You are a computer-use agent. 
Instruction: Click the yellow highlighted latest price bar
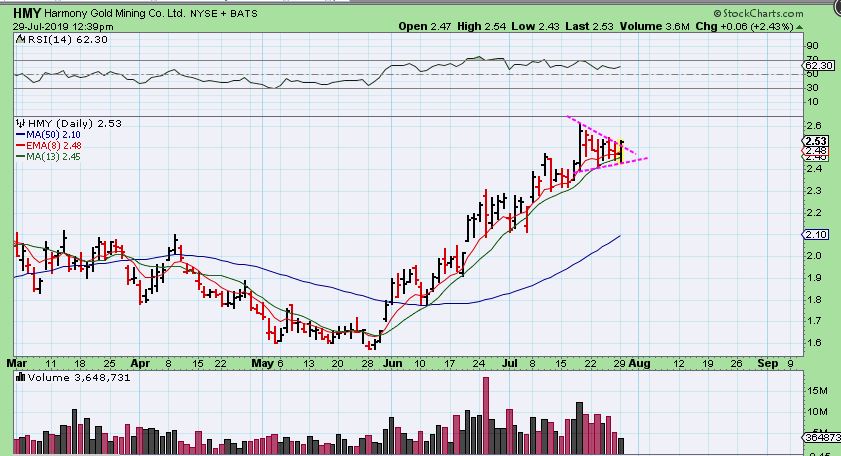coord(621,151)
